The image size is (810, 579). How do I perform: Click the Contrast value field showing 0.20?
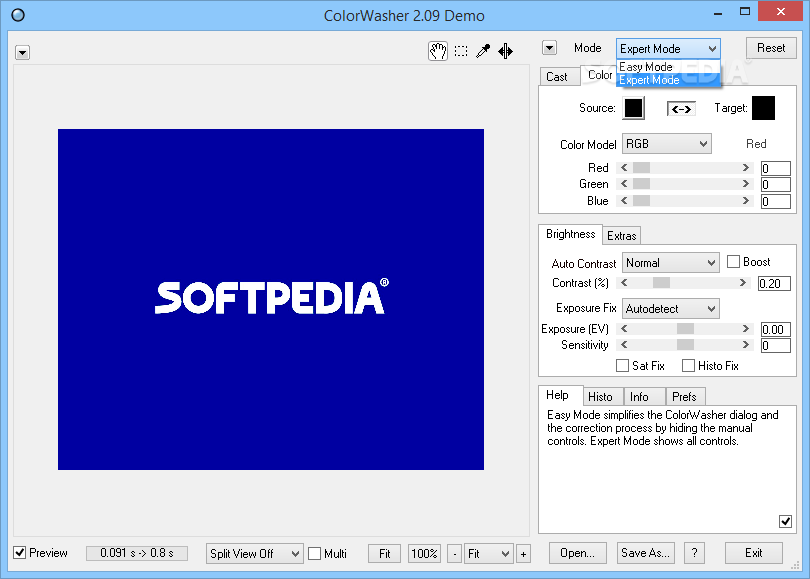pyautogui.click(x=774, y=284)
